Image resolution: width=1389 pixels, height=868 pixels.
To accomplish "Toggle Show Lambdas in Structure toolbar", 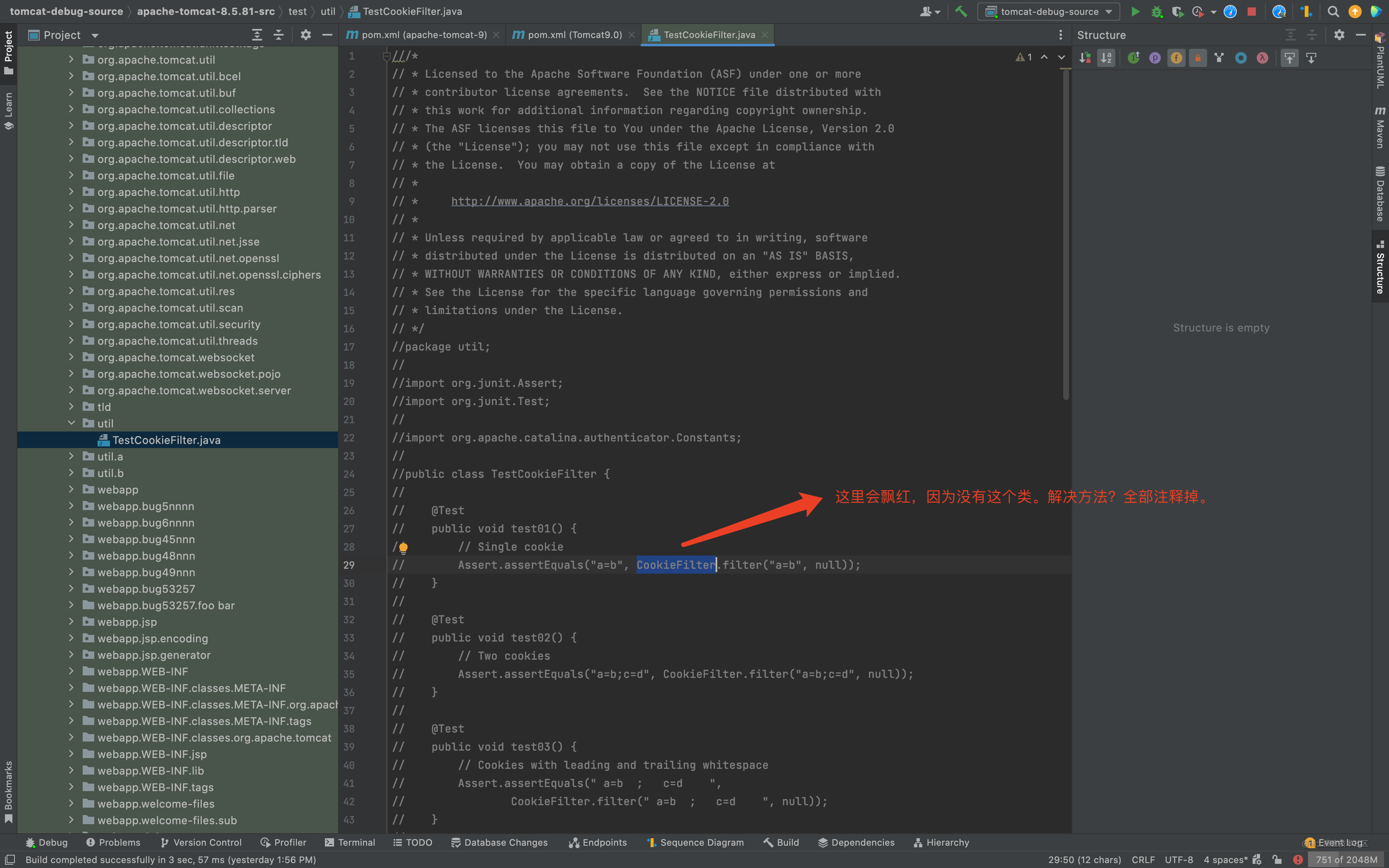I will [1262, 58].
